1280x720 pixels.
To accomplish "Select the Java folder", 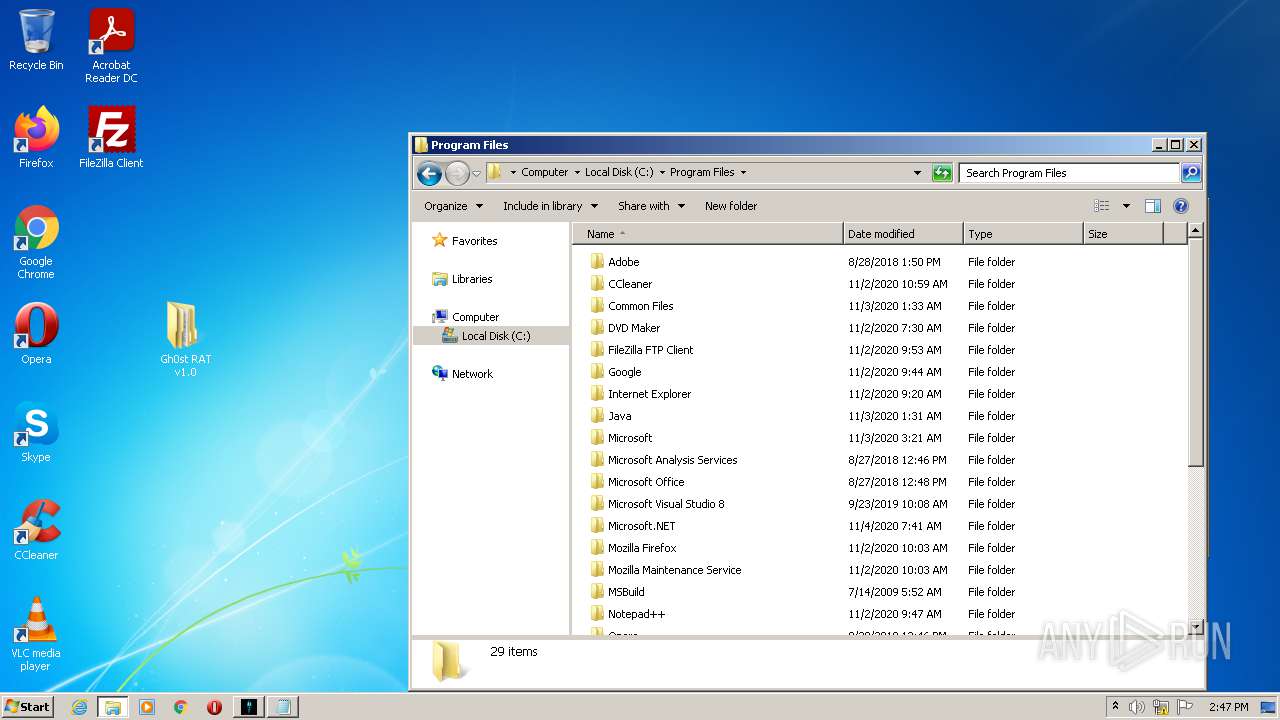I will tap(619, 416).
